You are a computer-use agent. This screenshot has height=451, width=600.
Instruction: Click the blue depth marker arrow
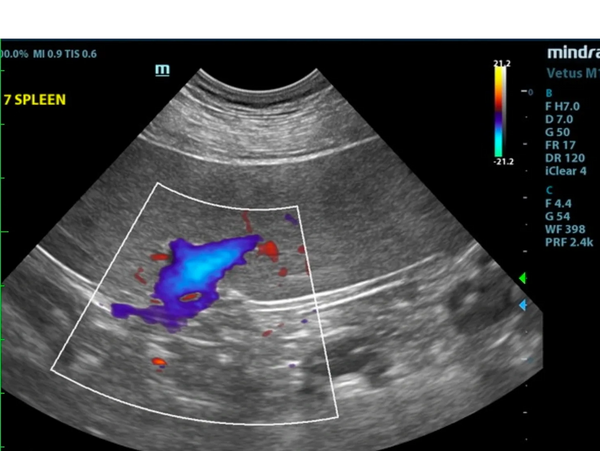[x=521, y=304]
